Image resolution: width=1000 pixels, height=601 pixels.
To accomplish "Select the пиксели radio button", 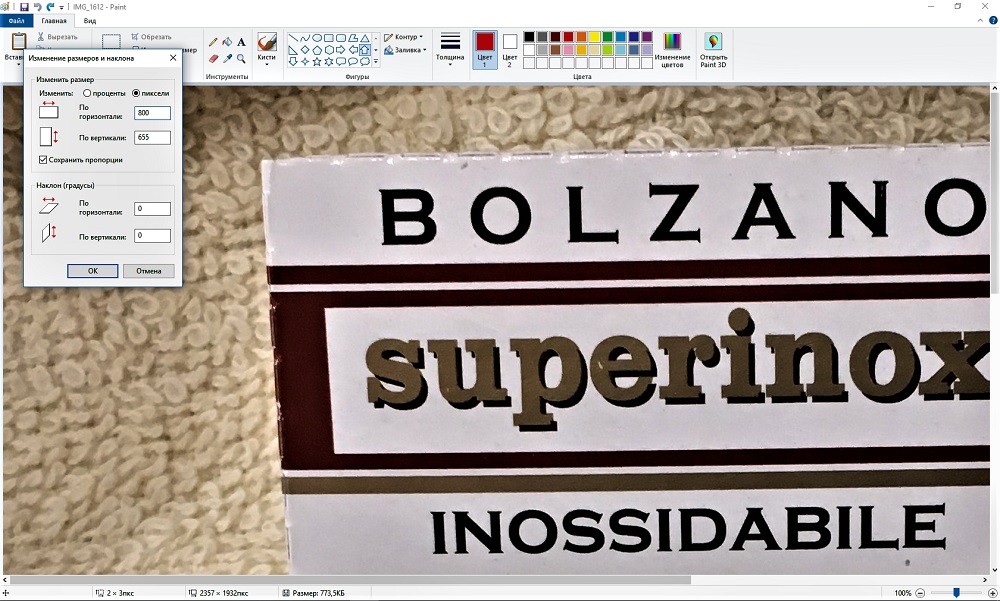I will pos(136,93).
